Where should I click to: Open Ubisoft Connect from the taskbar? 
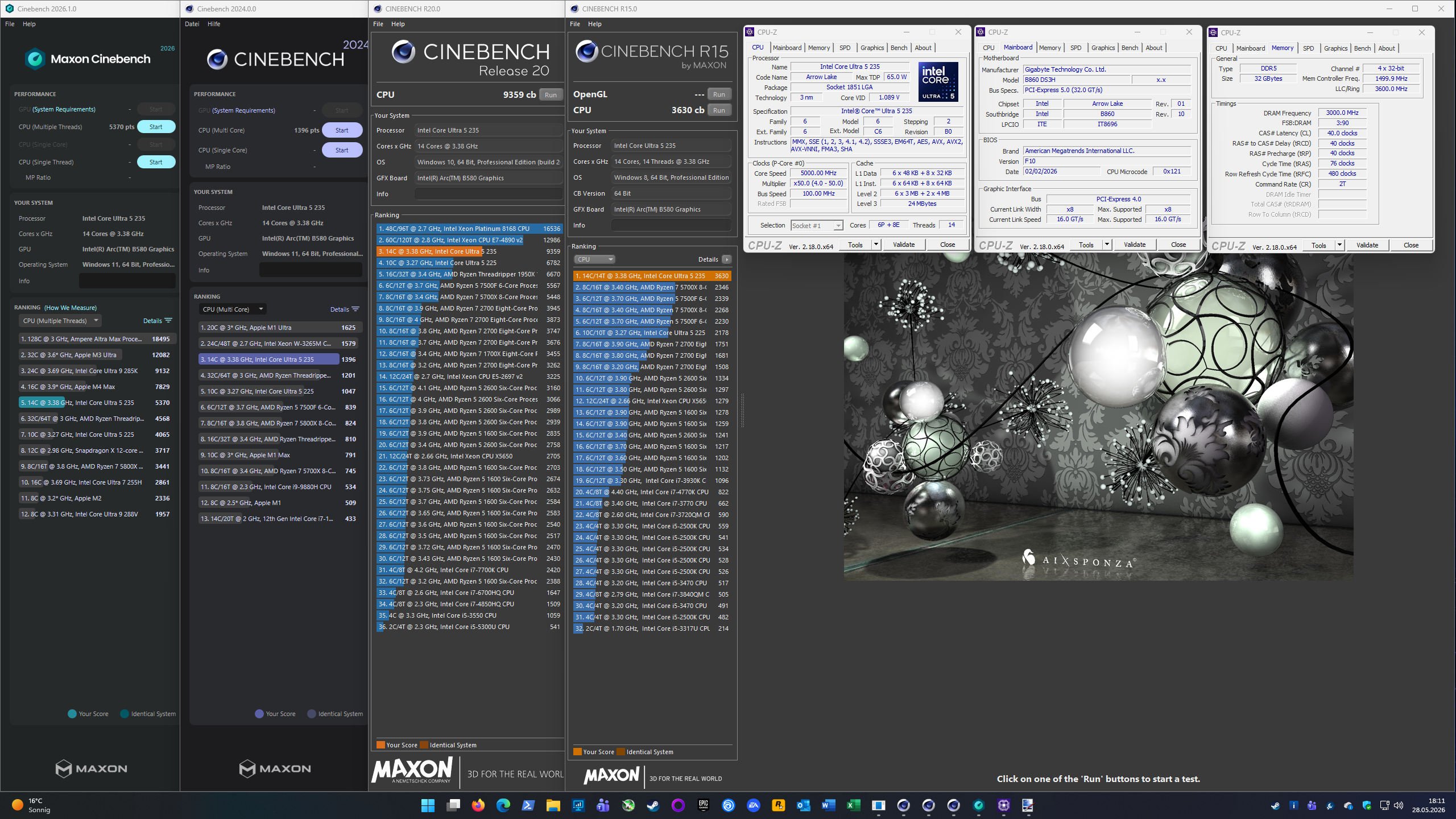(728, 805)
